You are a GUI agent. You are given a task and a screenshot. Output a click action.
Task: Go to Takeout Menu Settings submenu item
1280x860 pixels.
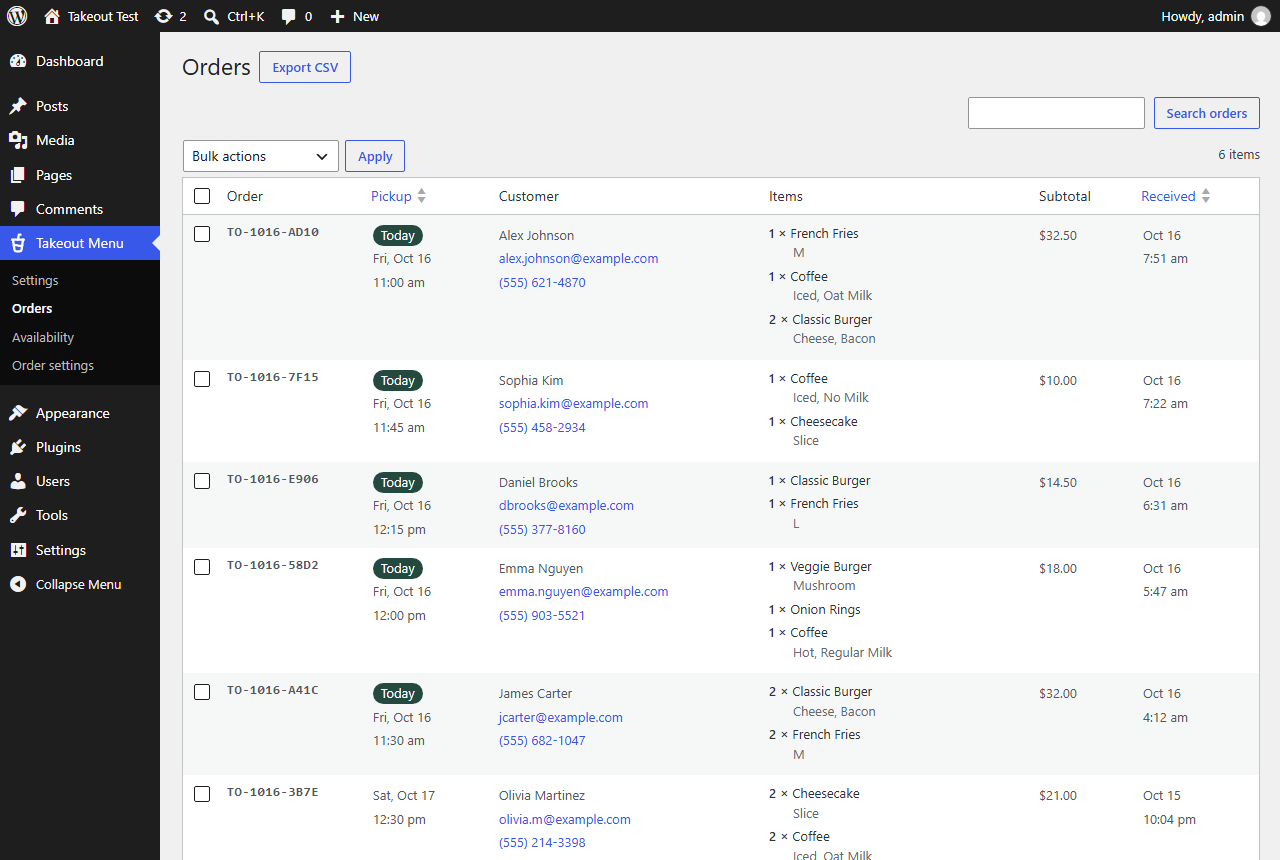[35, 280]
